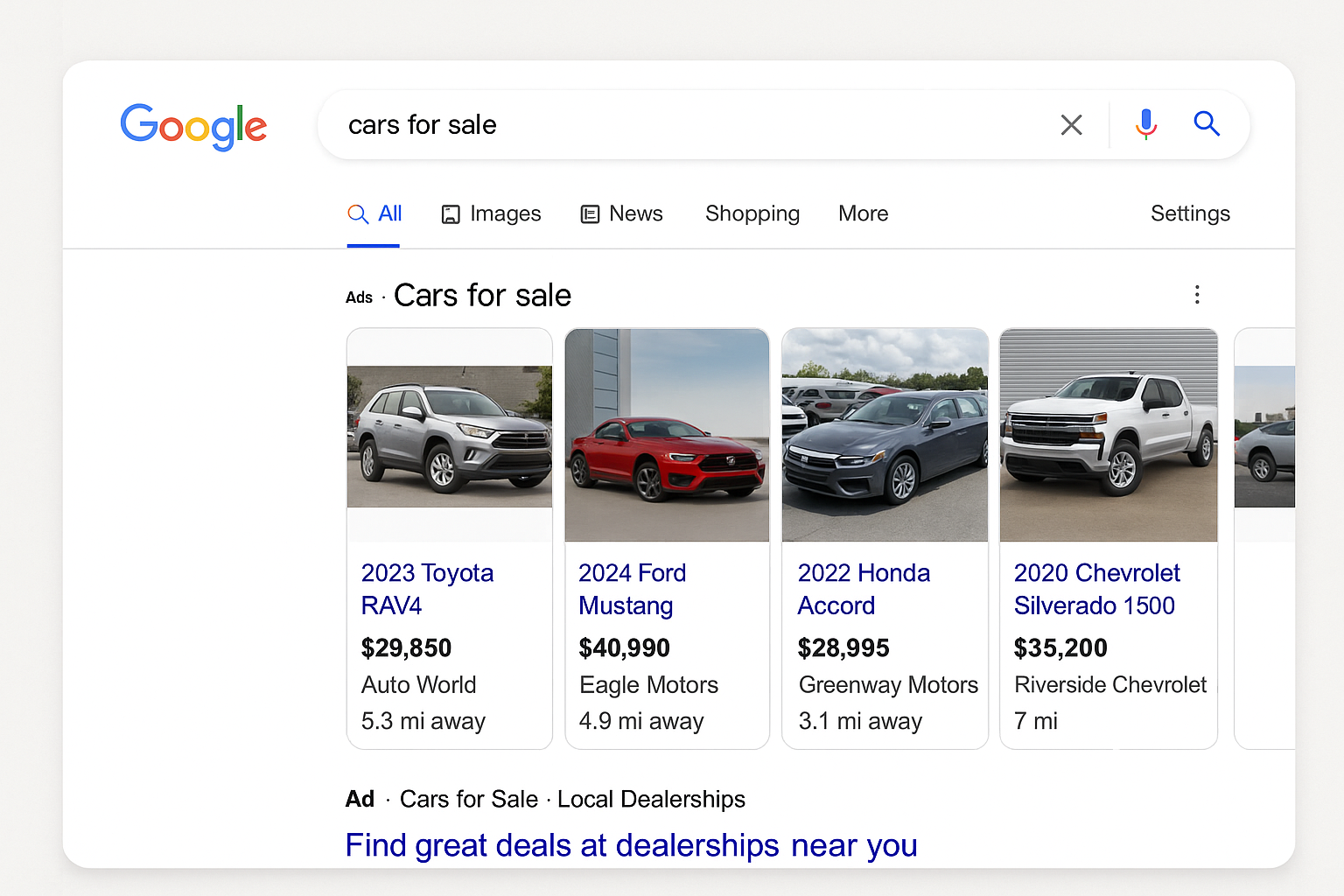
Task: Click the Find great deals at dealerships link
Action: (631, 844)
